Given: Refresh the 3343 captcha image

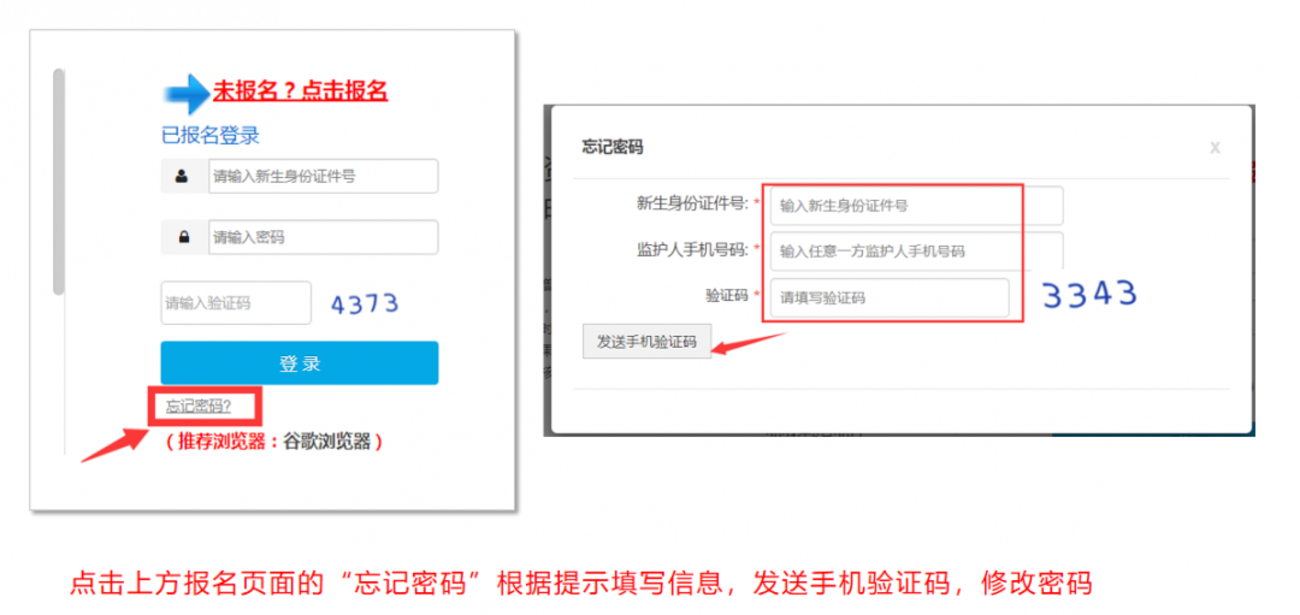Looking at the screenshot, I should coord(1090,295).
